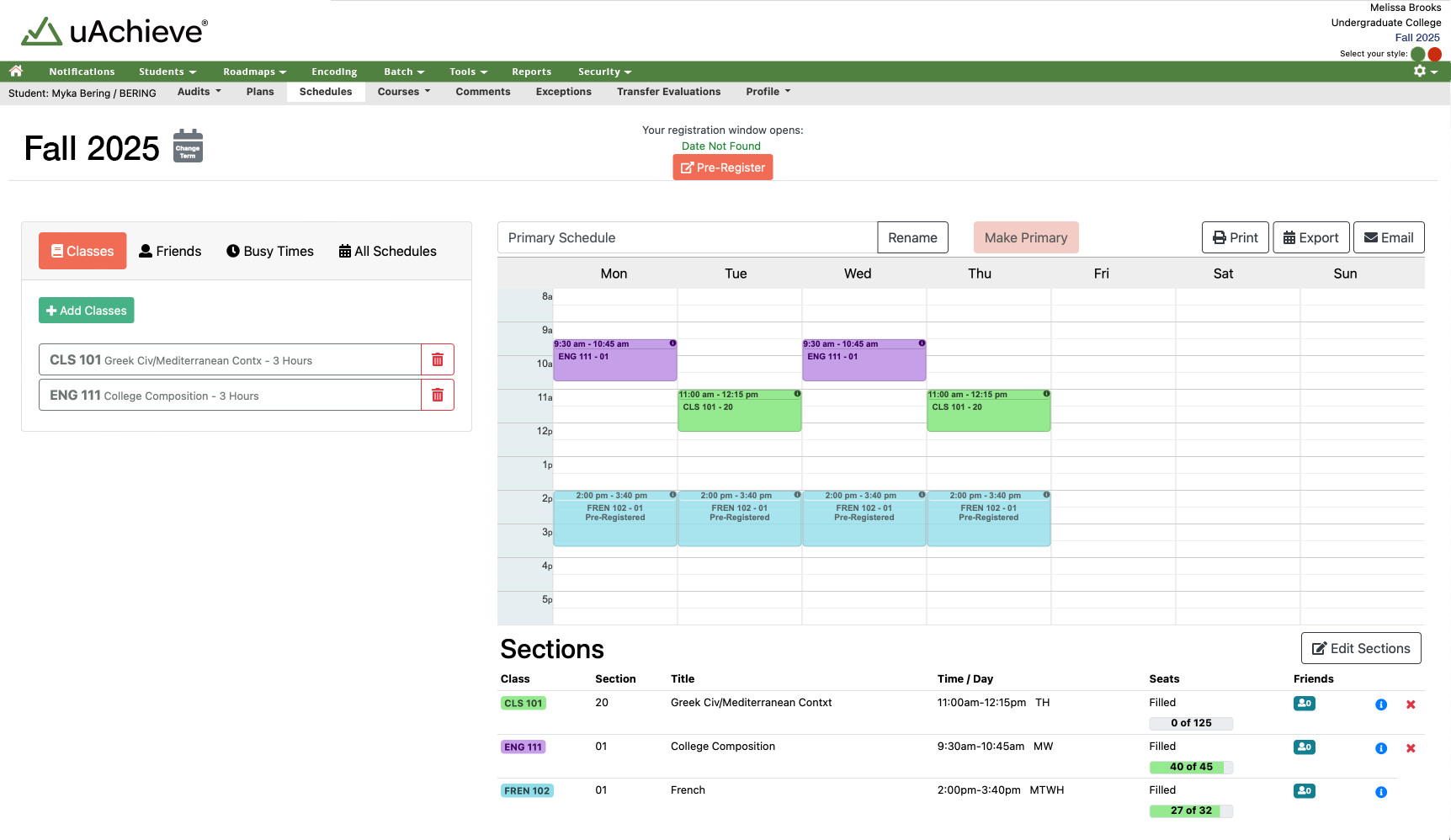Click the home icon in navigation bar
Viewport: 1451px width, 840px height.
(x=16, y=72)
